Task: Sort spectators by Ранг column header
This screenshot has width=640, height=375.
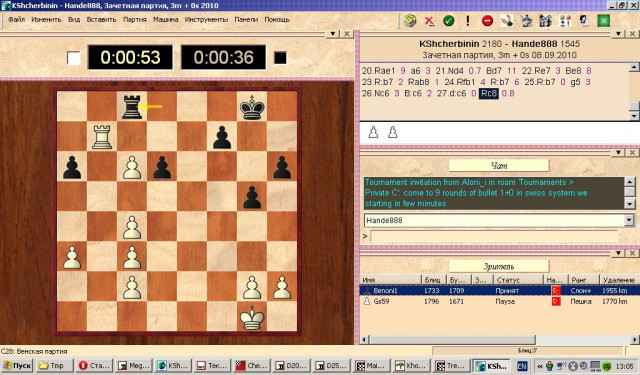Action: tap(582, 280)
